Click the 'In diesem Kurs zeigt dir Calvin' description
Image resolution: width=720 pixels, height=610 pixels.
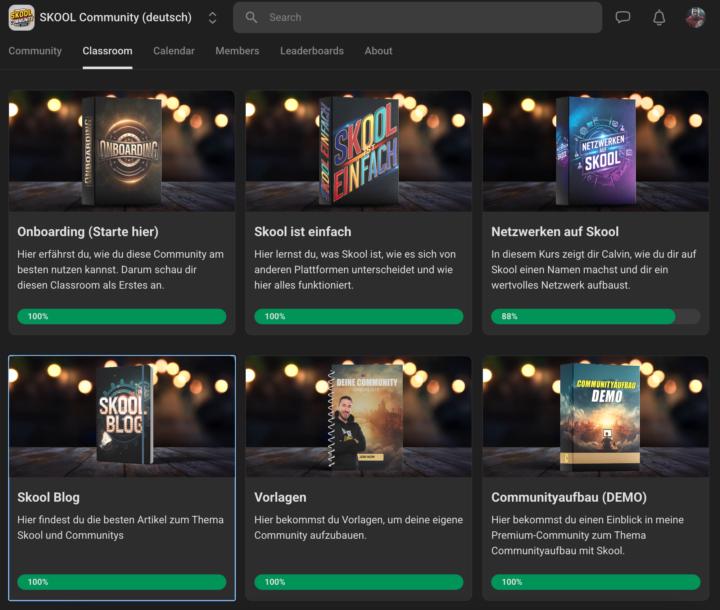[593, 270]
